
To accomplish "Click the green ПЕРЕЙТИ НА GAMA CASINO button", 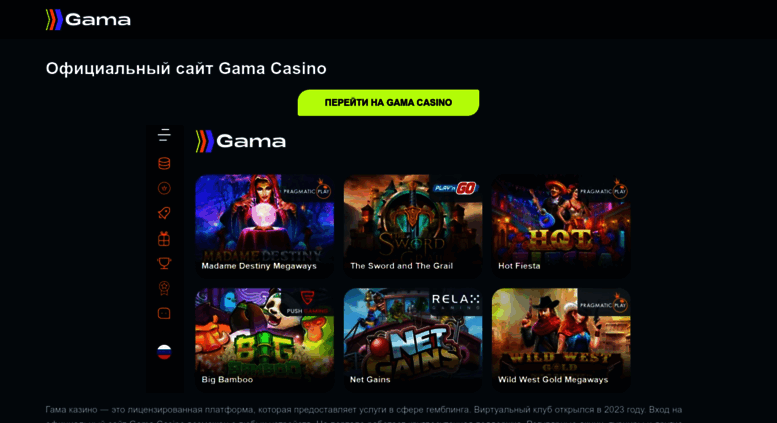I will [x=388, y=103].
